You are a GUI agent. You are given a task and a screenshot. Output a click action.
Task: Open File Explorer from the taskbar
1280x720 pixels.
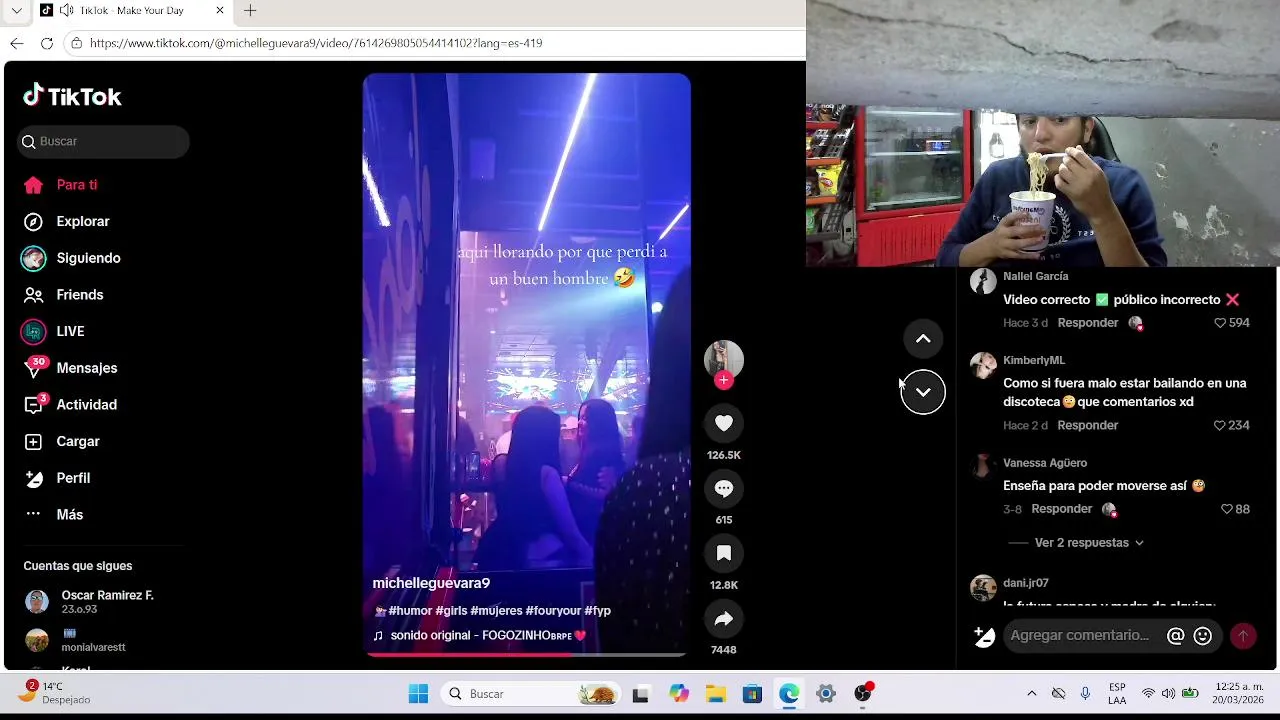(715, 694)
